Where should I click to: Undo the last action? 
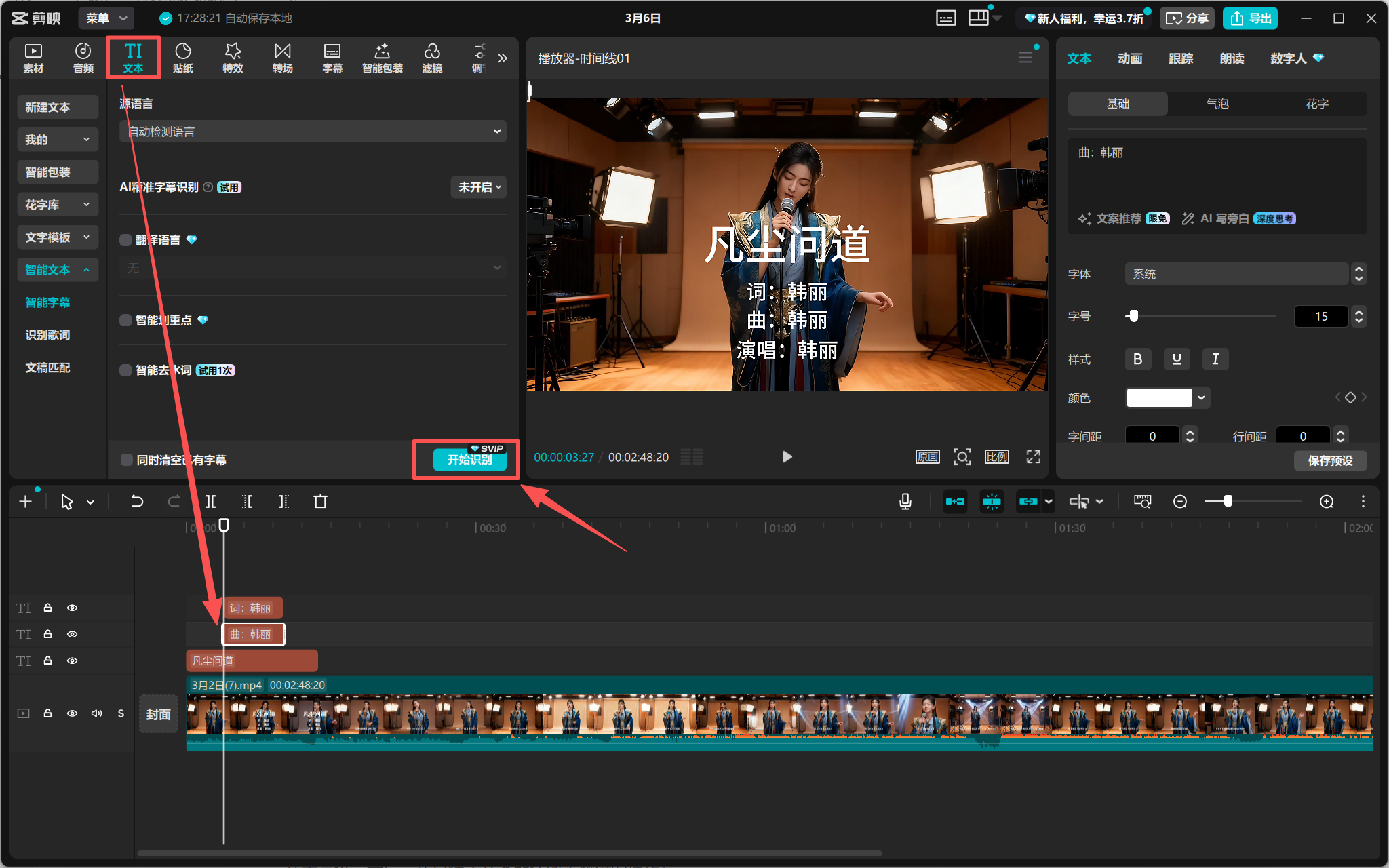tap(137, 501)
